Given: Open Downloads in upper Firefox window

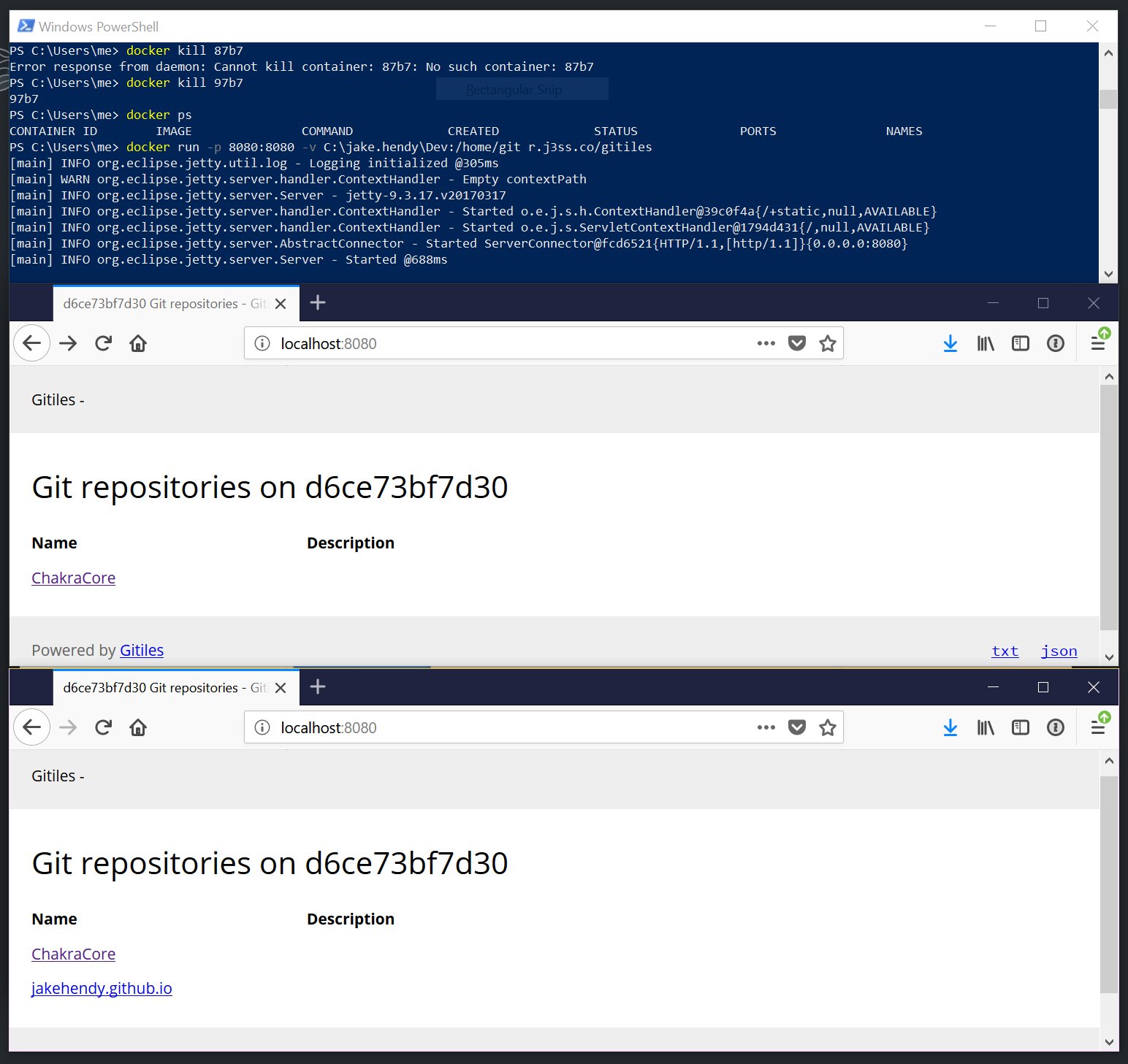Looking at the screenshot, I should tap(950, 343).
